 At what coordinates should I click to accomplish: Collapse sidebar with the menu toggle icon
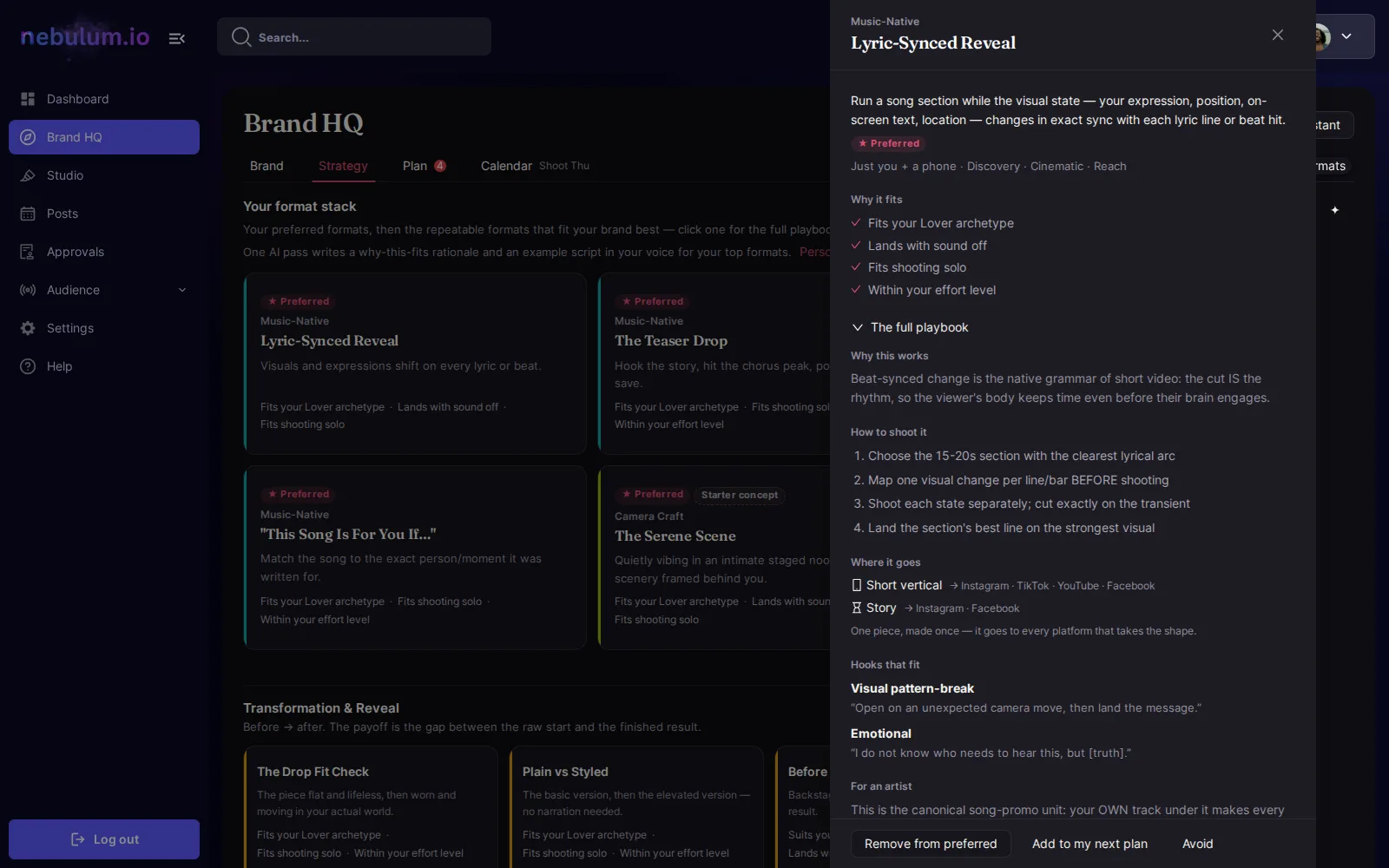(x=177, y=38)
